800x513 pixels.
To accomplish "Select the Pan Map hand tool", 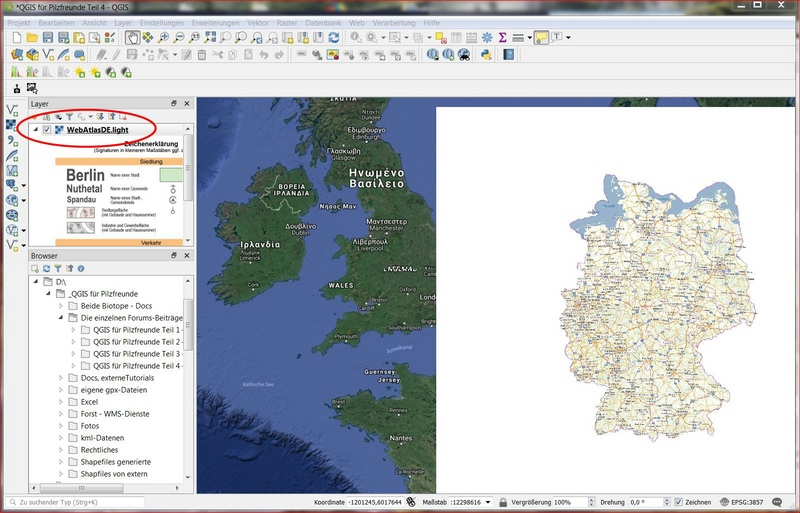I will coord(132,37).
